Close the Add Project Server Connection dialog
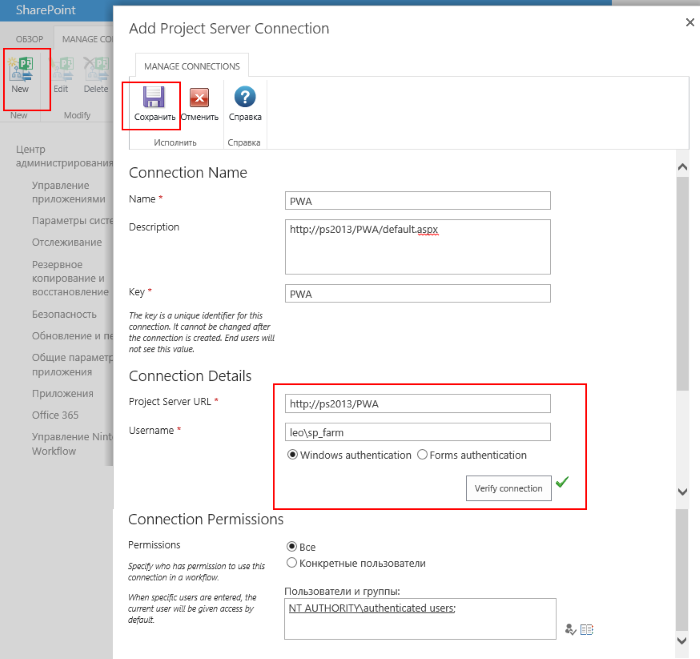The width and height of the screenshot is (700, 659). [x=690, y=22]
